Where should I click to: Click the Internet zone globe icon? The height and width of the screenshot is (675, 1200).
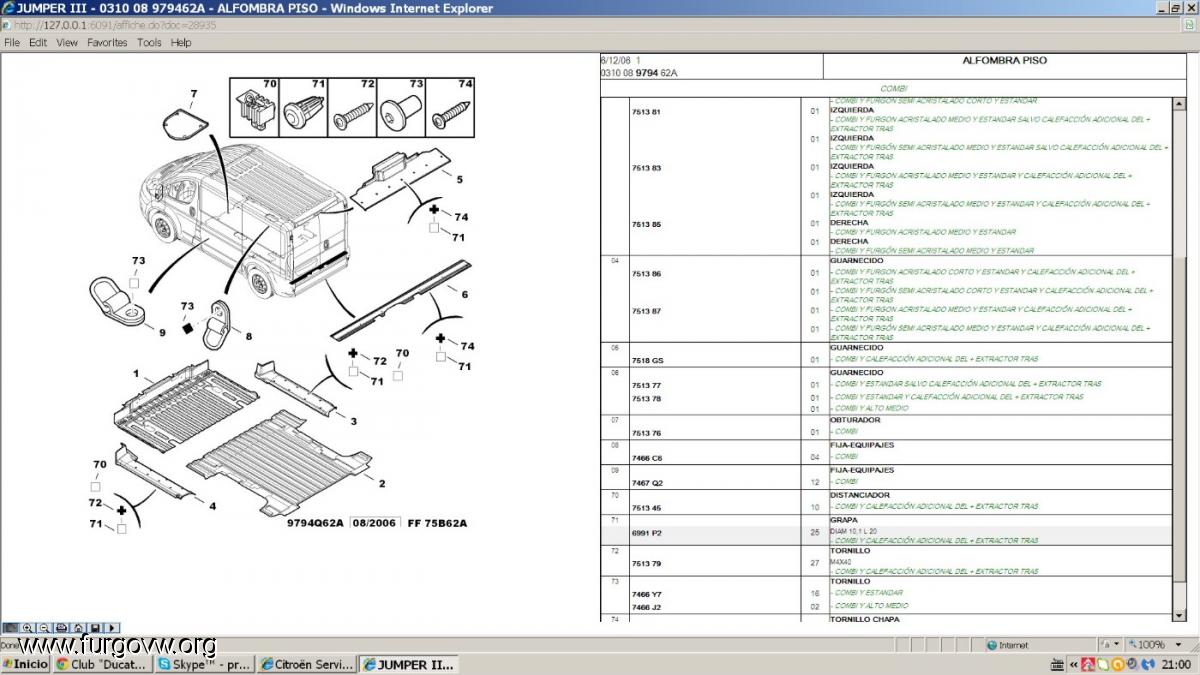992,645
